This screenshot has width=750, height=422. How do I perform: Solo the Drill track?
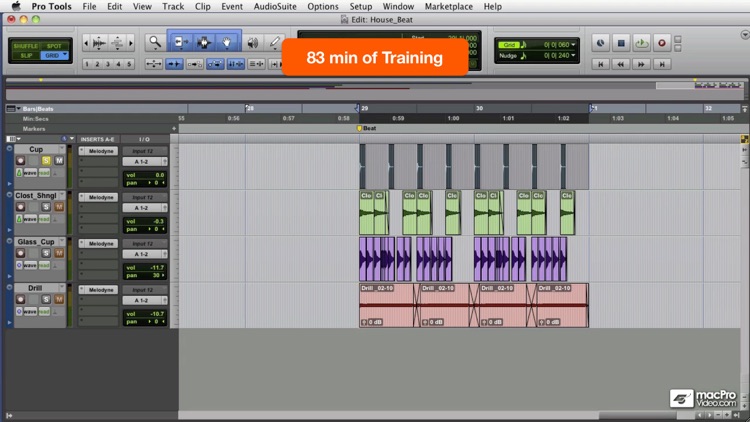(x=46, y=300)
